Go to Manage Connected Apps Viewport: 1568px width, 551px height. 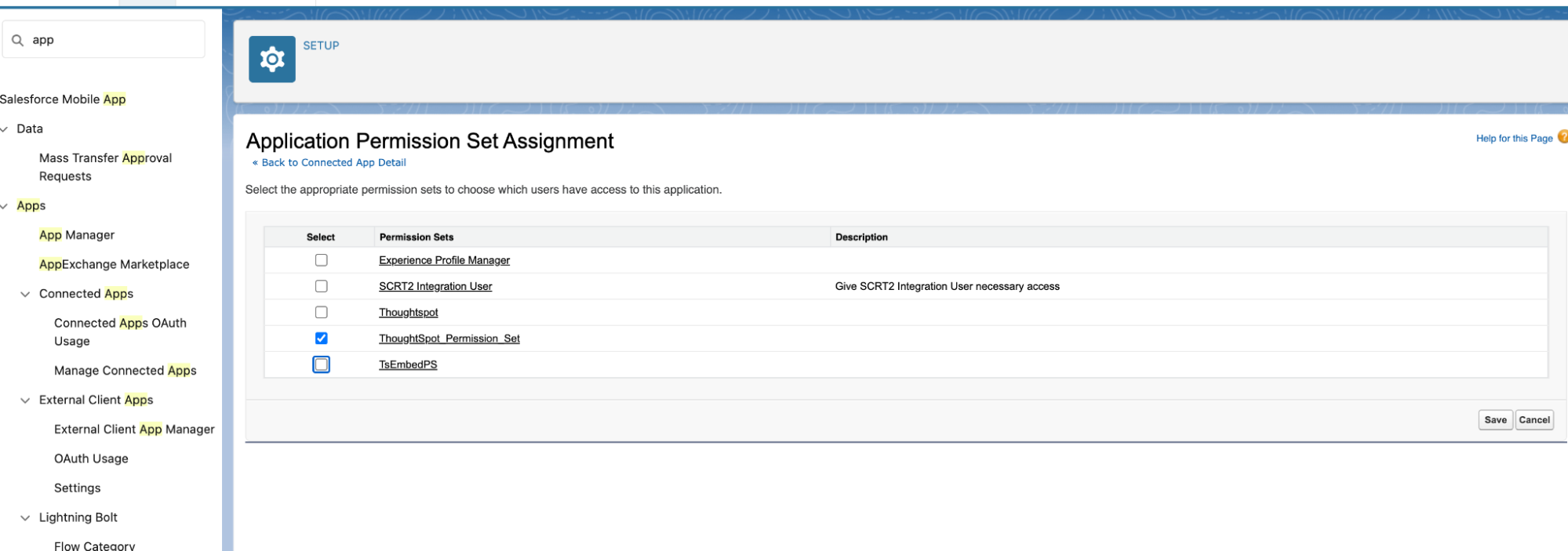125,371
